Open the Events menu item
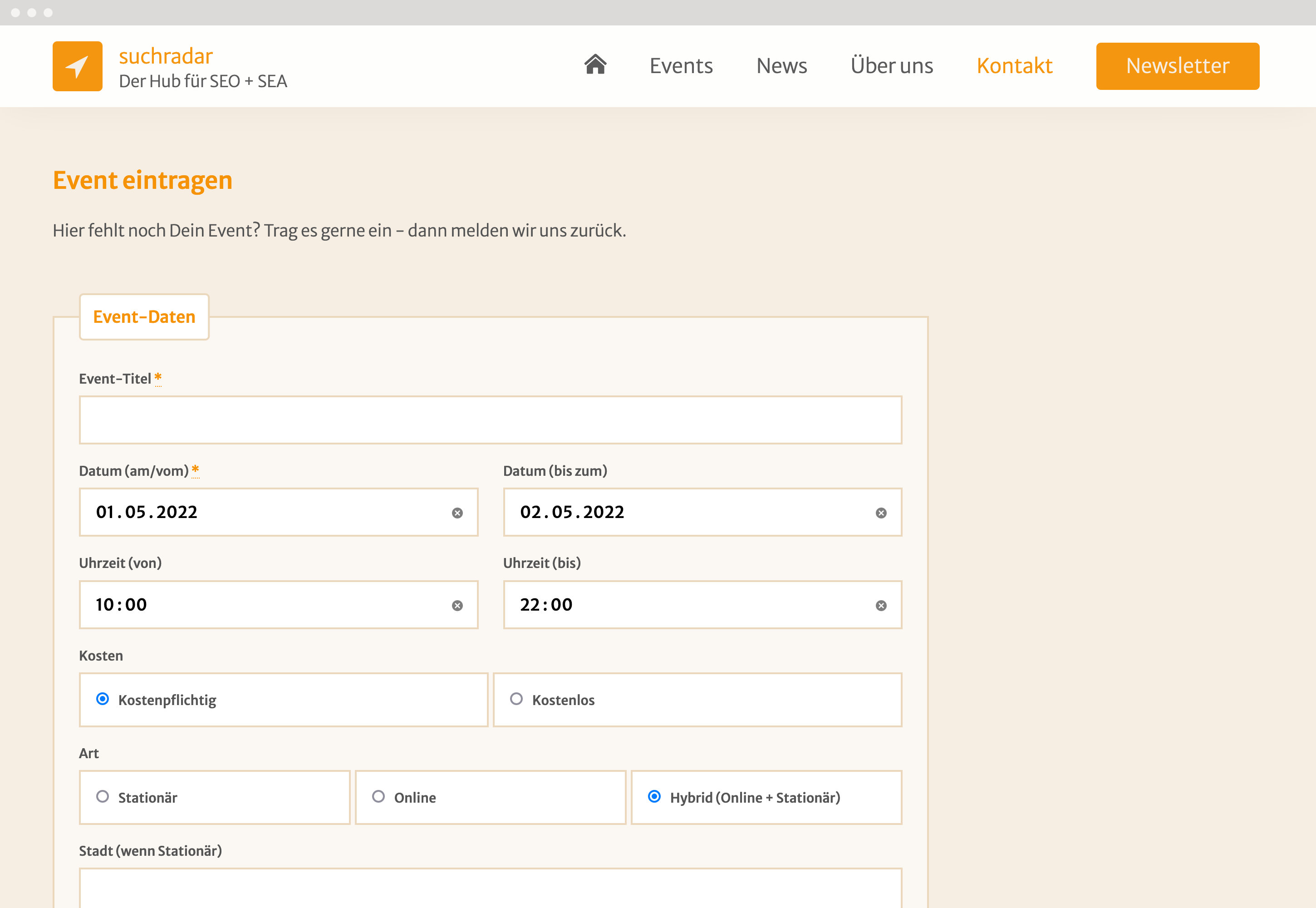 681,66
